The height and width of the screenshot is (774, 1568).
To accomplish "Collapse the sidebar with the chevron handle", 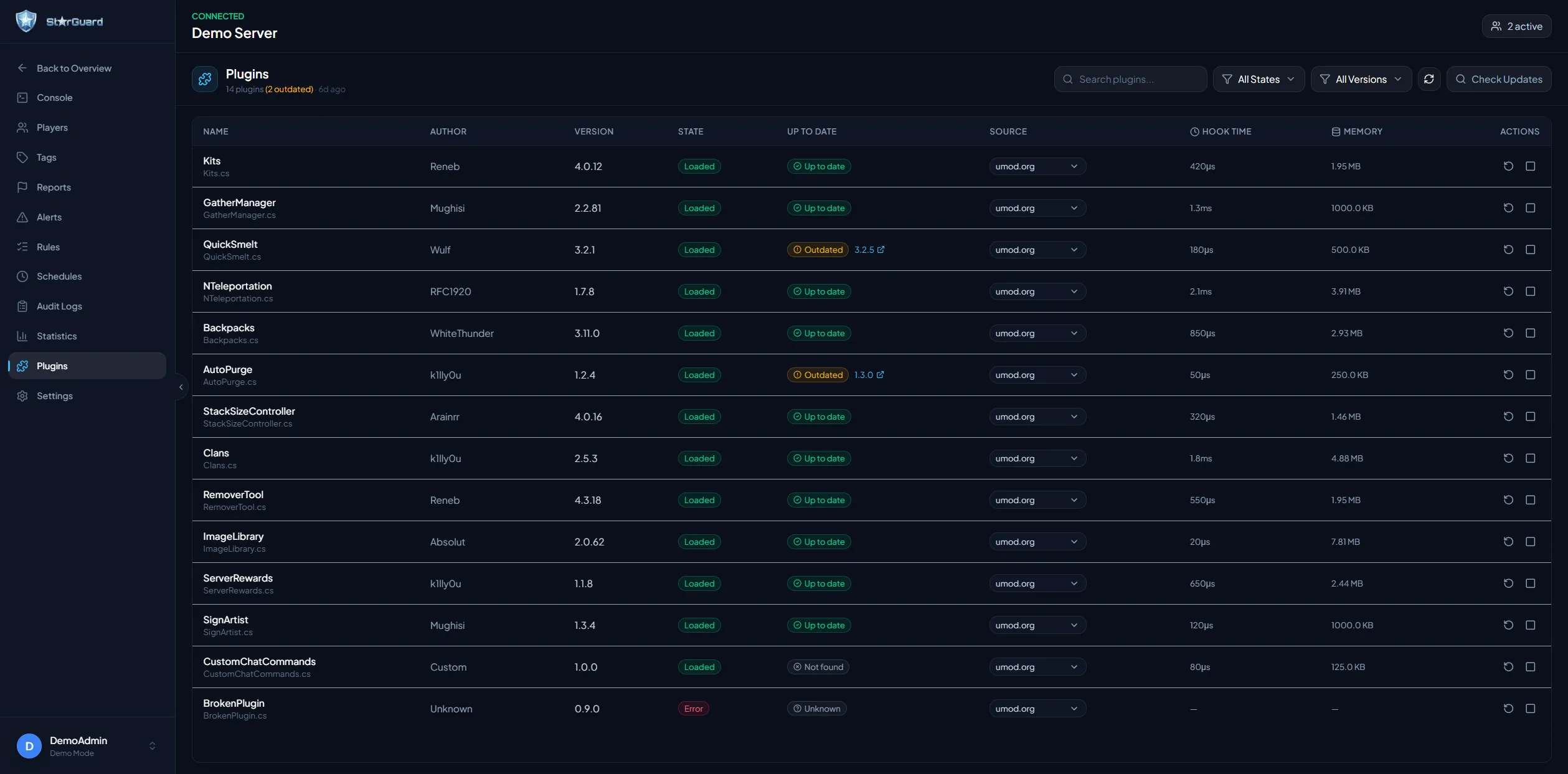I will 181,387.
